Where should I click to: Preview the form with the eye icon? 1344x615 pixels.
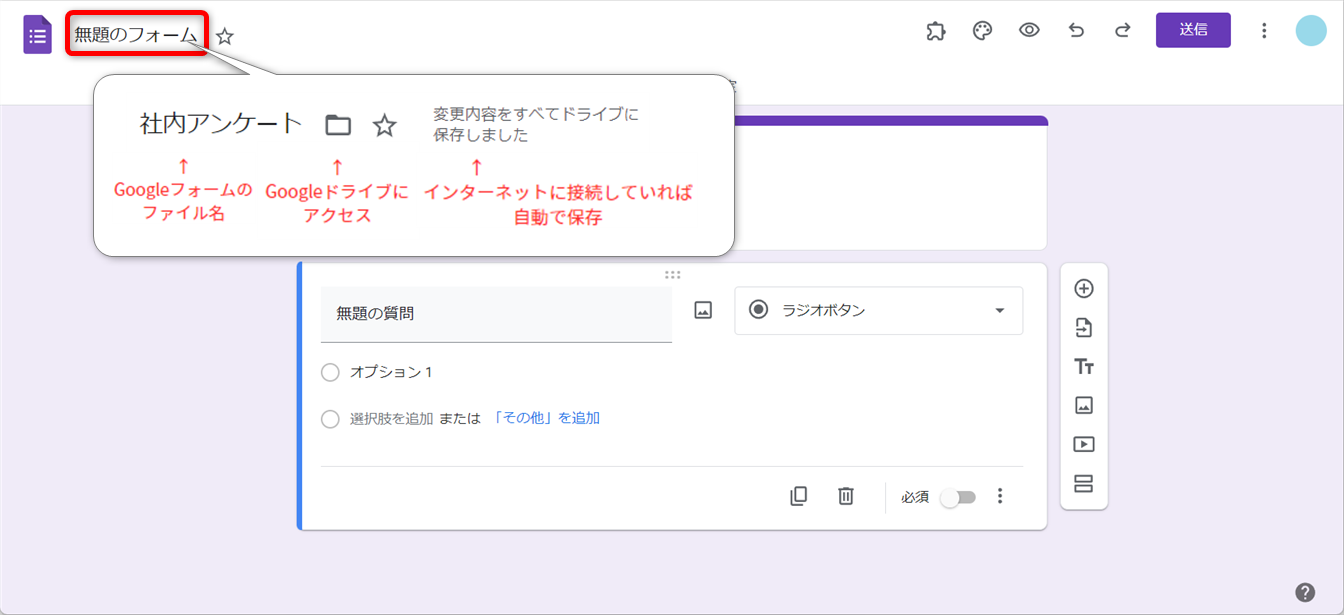tap(1029, 31)
